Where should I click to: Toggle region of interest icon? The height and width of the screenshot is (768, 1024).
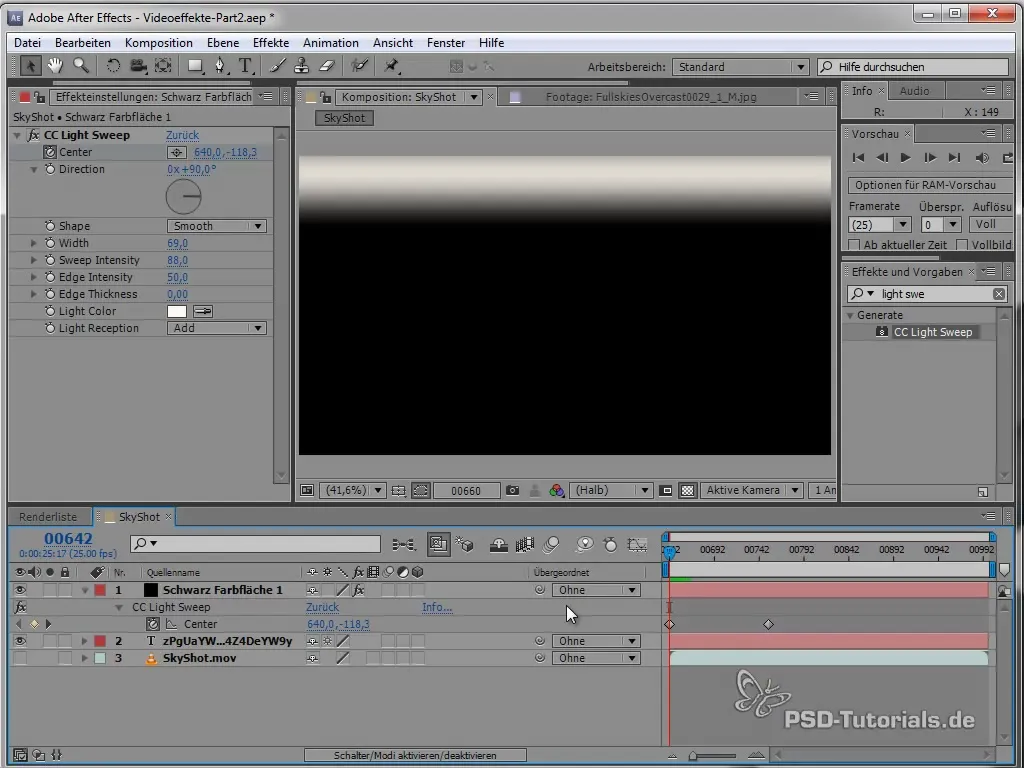pyautogui.click(x=421, y=490)
